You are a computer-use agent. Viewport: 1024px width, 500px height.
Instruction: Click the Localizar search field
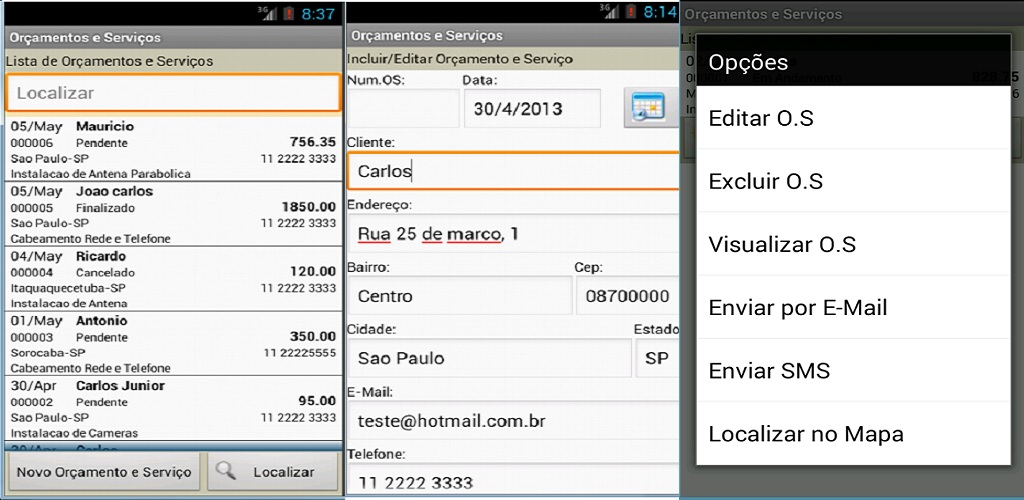173,93
